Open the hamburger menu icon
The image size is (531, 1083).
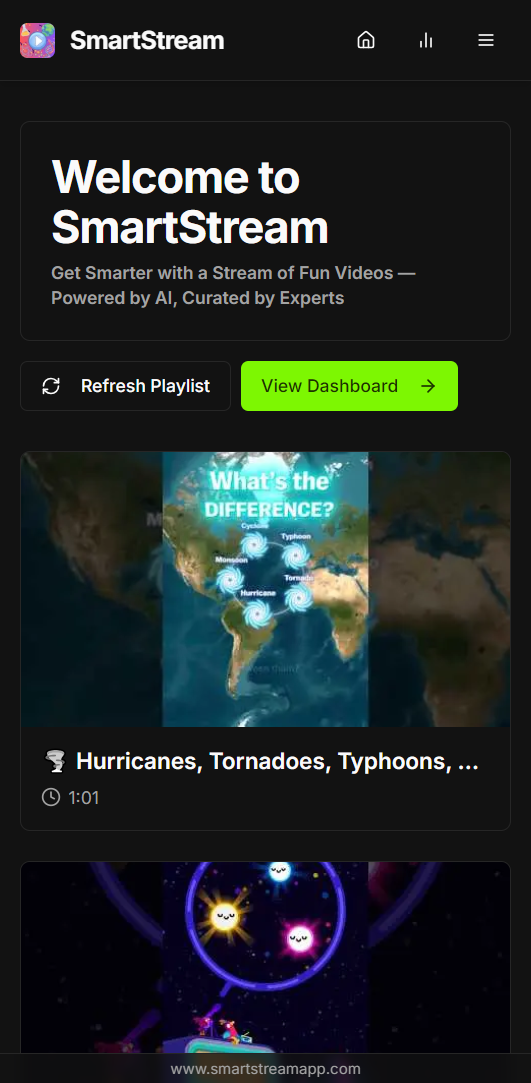(486, 40)
